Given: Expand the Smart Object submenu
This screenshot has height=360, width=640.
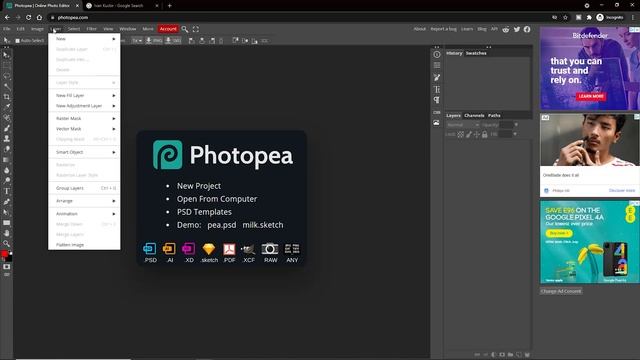Looking at the screenshot, I should 84,152.
